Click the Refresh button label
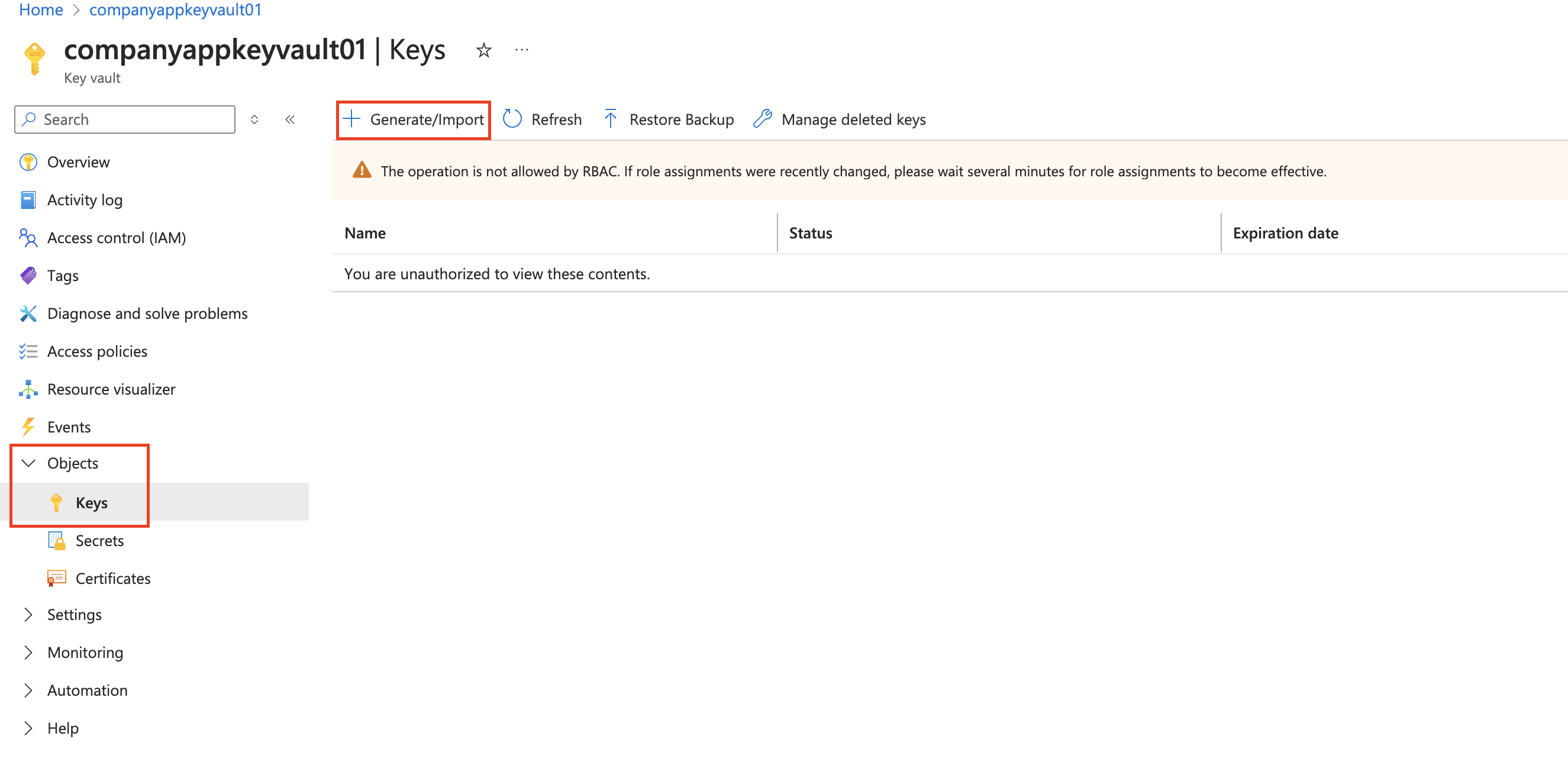 click(556, 120)
